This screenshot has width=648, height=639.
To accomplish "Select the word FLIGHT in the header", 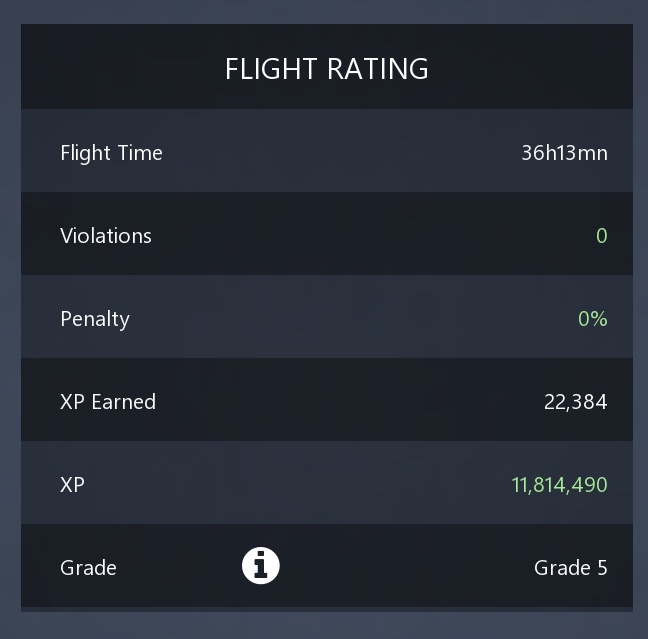I will [271, 69].
